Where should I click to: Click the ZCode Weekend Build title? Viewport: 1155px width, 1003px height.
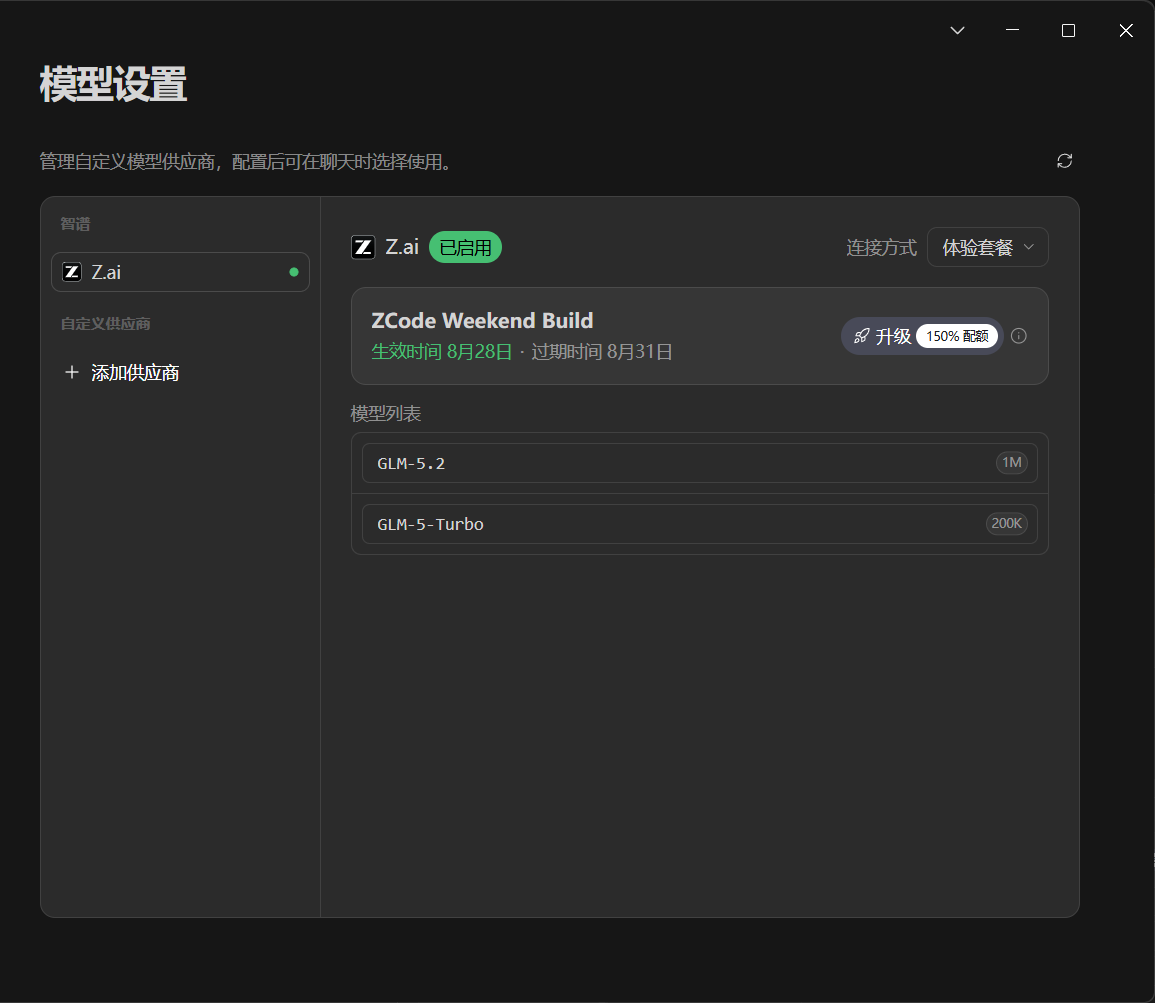pos(482,321)
